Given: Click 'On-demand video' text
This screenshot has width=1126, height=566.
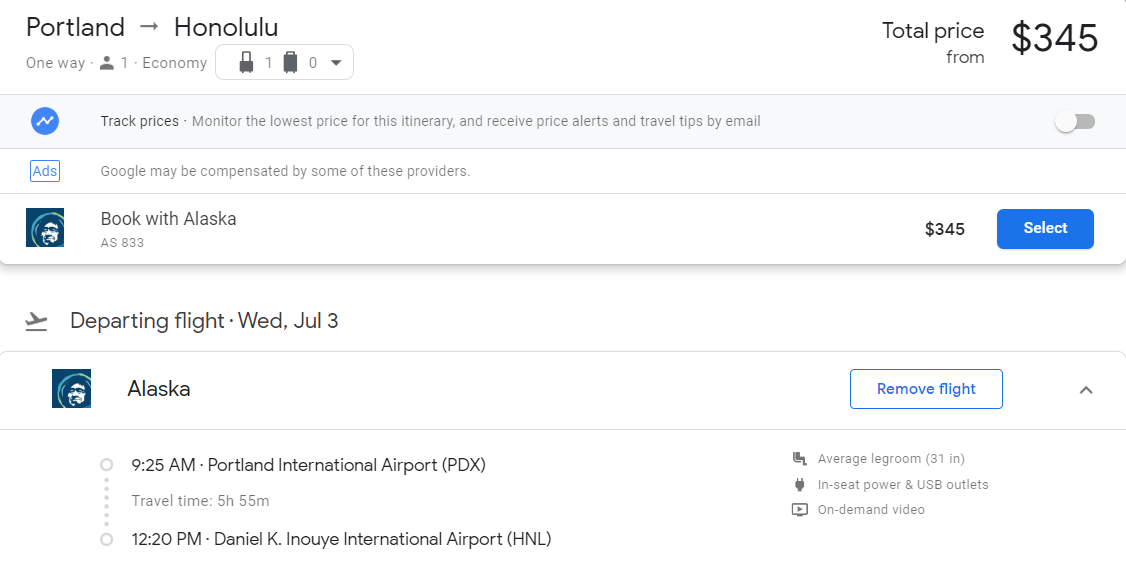Looking at the screenshot, I should tap(871, 509).
